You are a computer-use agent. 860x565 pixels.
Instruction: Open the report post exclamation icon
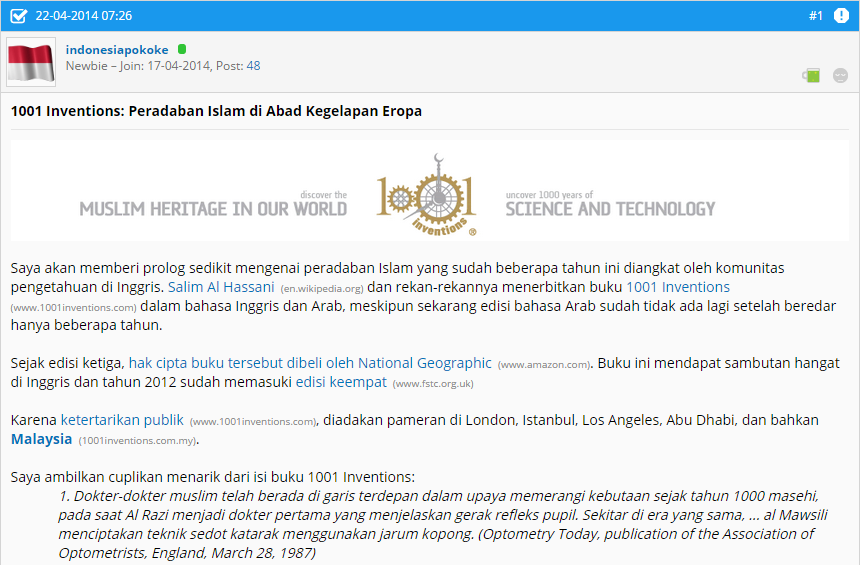pos(841,15)
